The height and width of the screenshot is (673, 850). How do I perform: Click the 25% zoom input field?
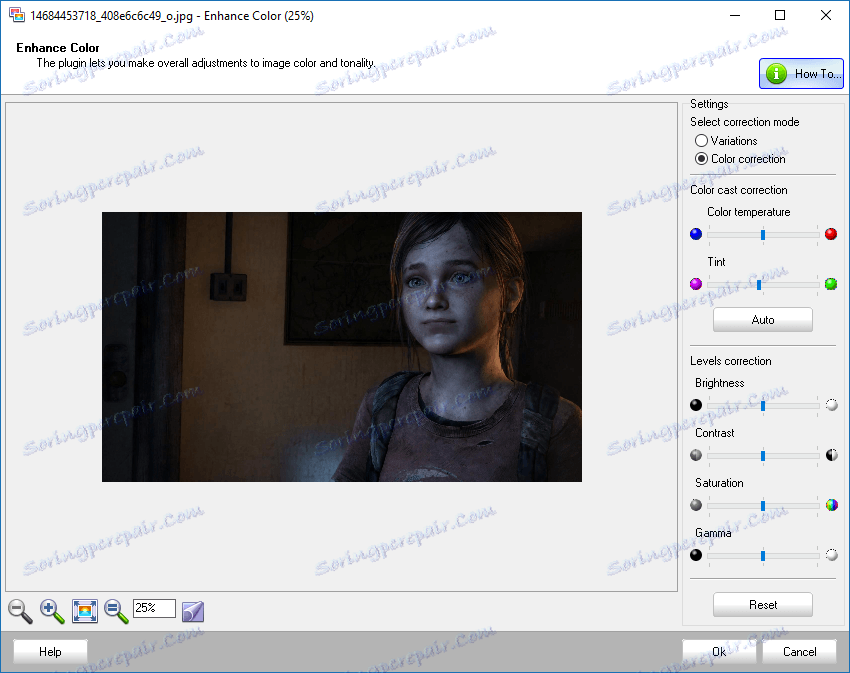point(154,608)
